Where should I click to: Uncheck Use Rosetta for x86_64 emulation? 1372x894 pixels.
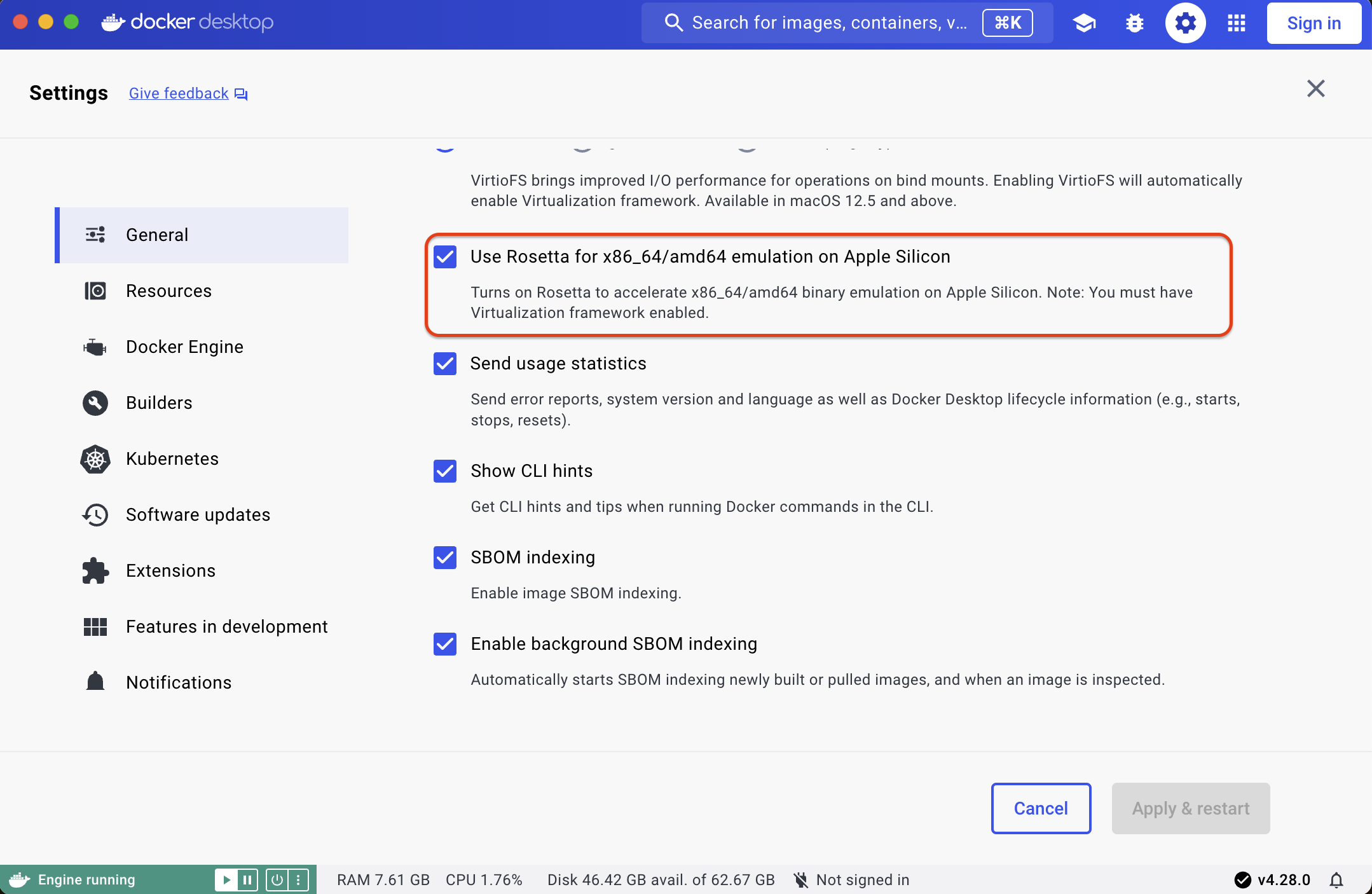click(x=445, y=257)
